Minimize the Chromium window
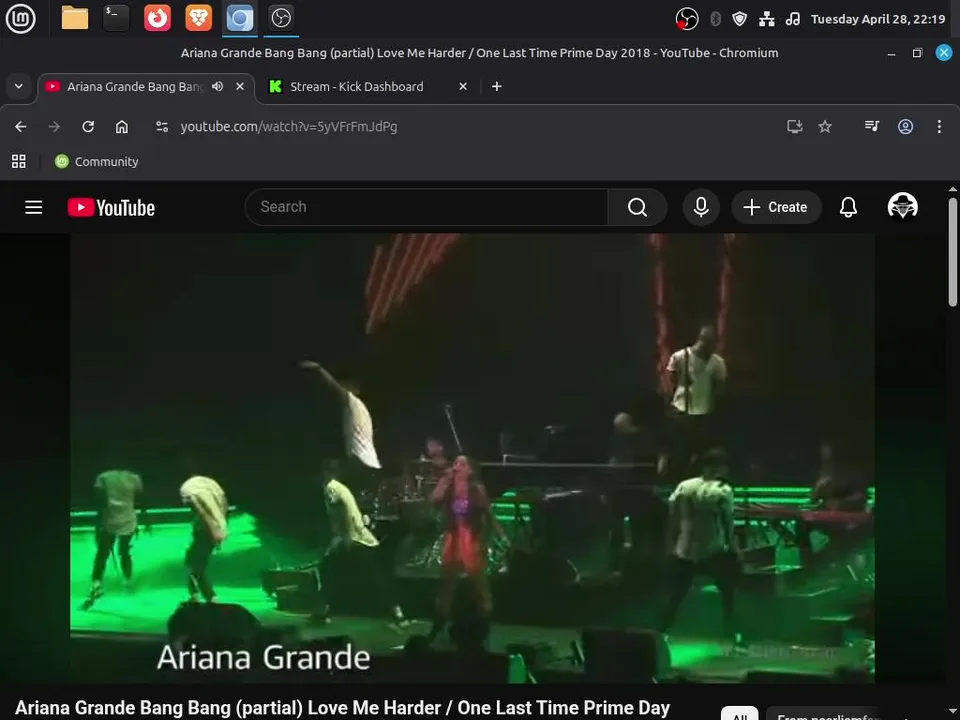The width and height of the screenshot is (960, 720). coord(891,53)
